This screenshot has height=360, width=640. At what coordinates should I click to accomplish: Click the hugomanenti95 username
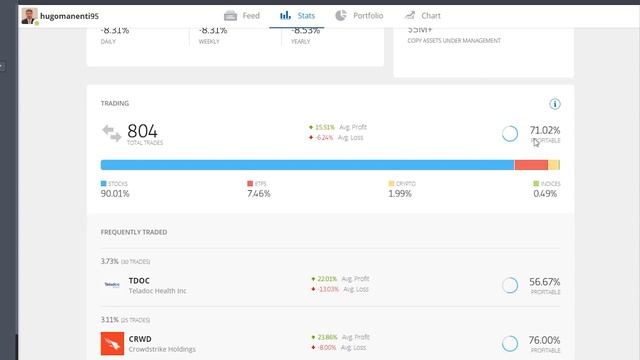69,16
